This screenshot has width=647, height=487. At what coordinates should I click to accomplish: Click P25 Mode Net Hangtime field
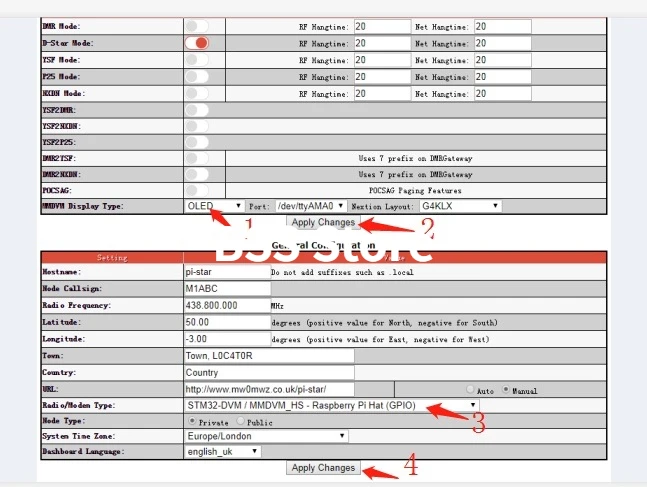tap(503, 77)
